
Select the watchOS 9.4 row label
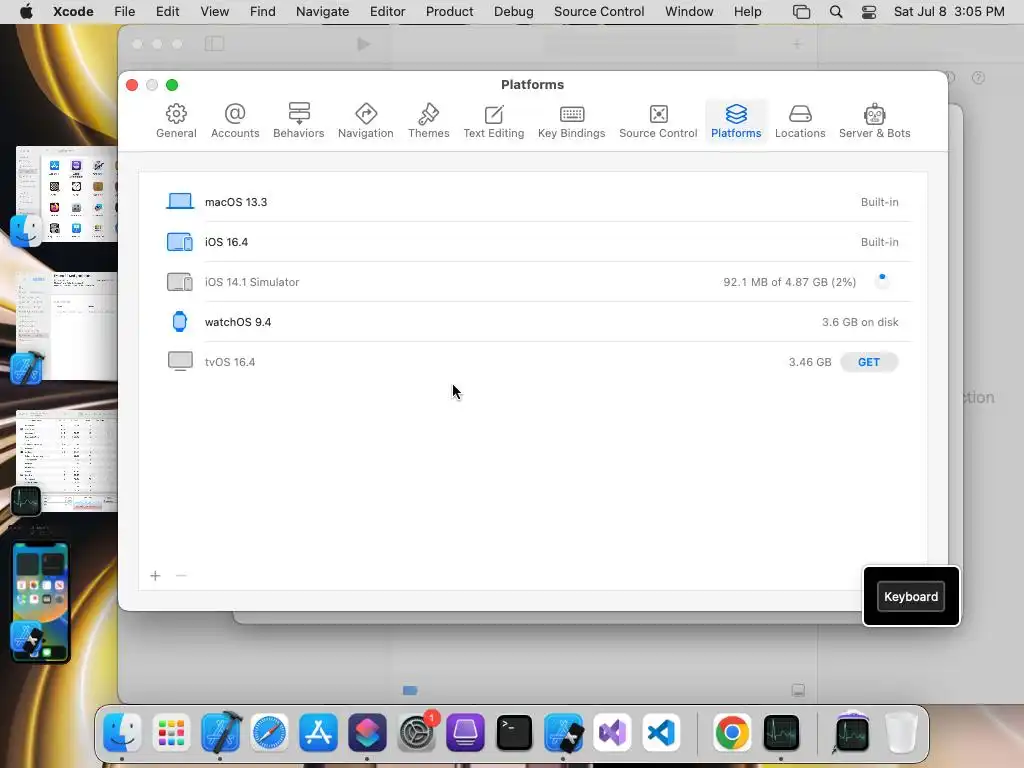(238, 322)
